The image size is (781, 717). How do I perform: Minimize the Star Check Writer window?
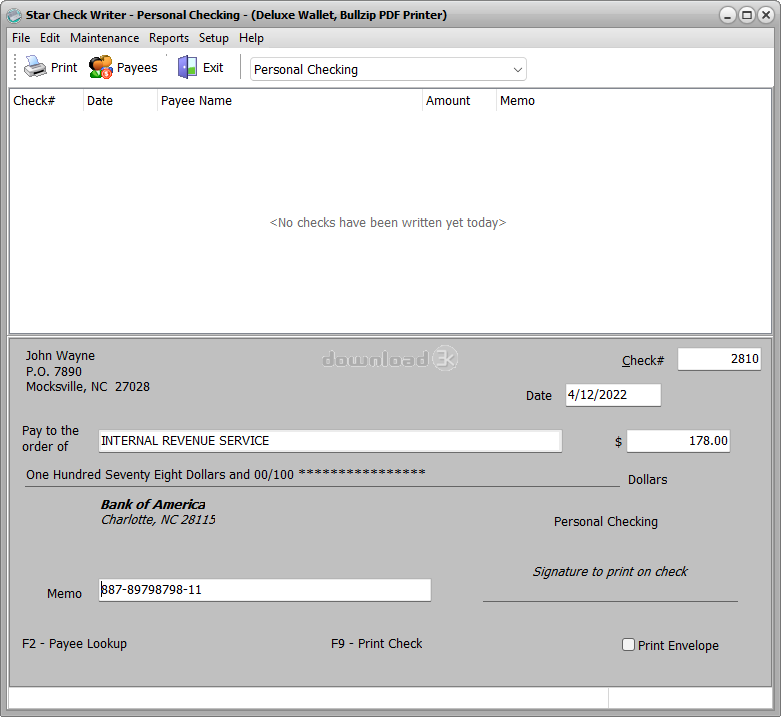coord(728,15)
